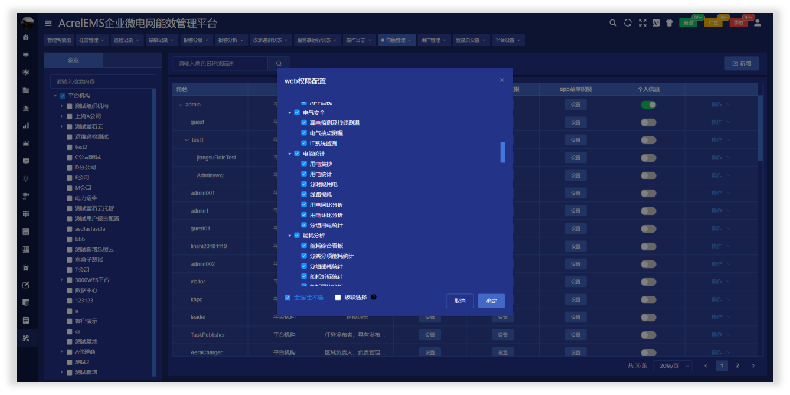
Task: Collapse the admin row in the role table
Action: point(181,105)
